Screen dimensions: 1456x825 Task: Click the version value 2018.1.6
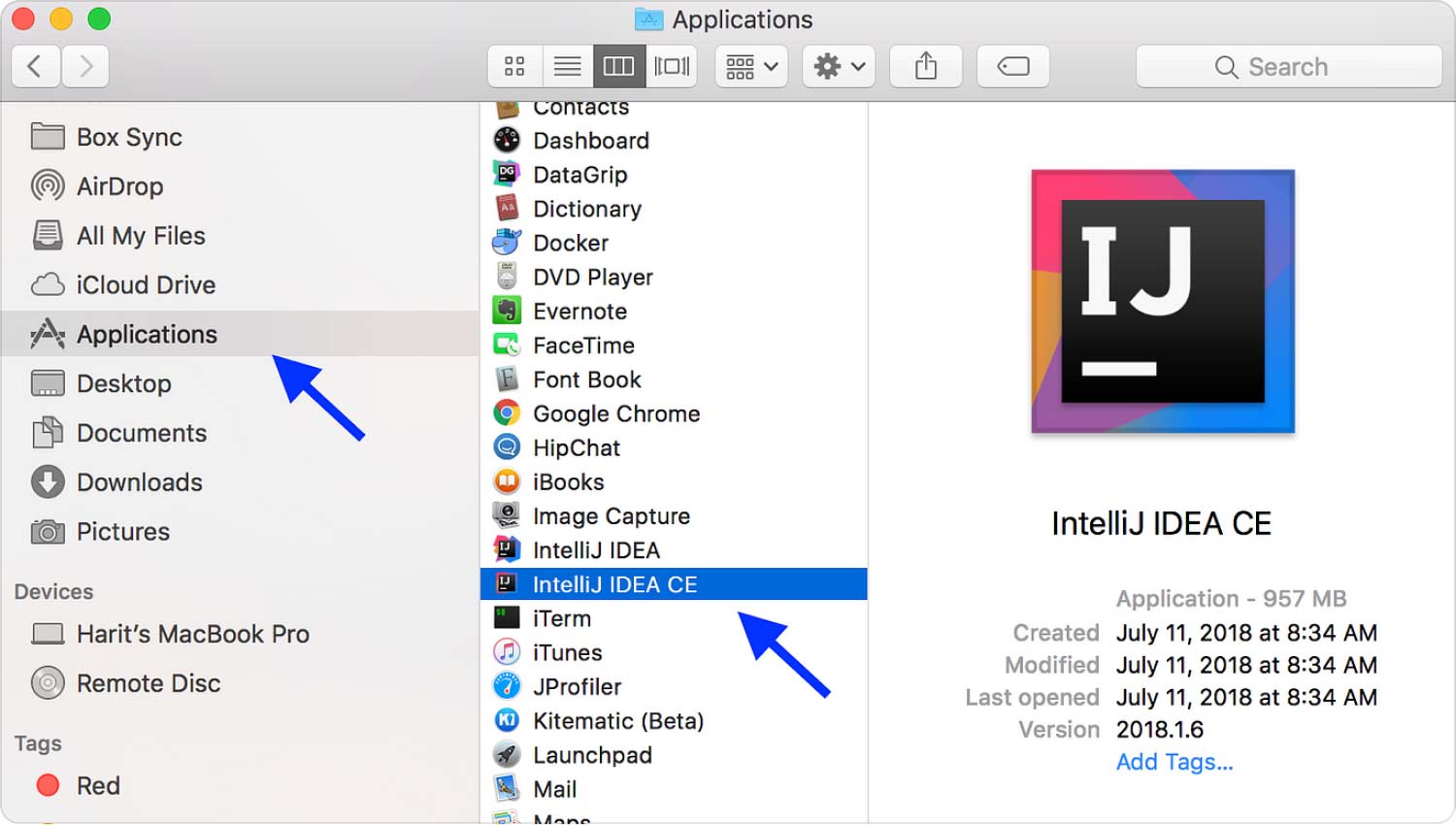pyautogui.click(x=1160, y=730)
